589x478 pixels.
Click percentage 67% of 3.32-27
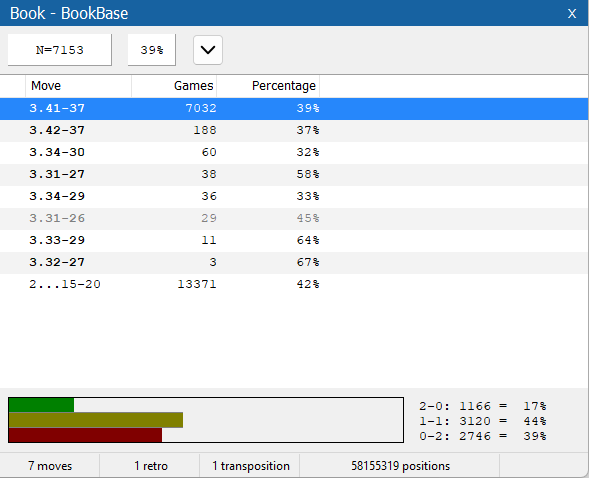coord(308,262)
